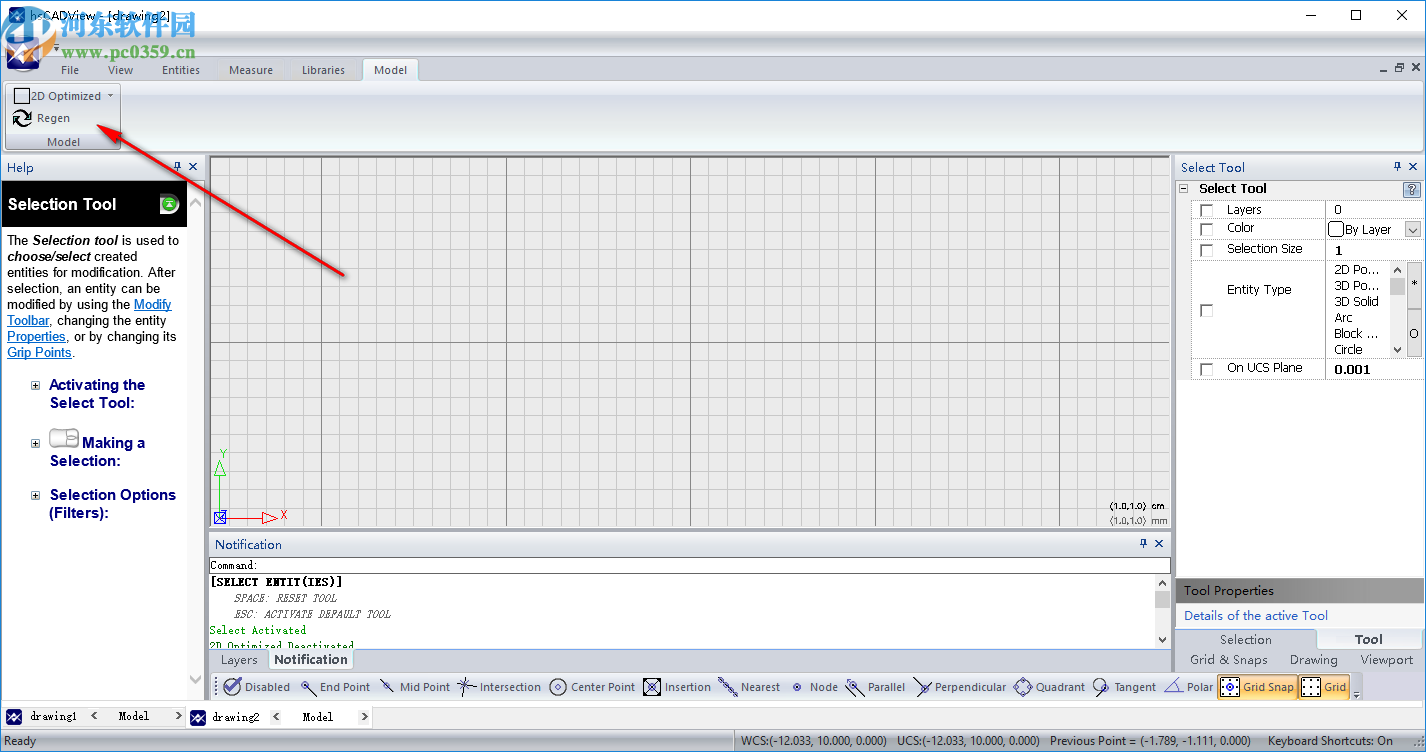Viewport: 1426px width, 752px height.
Task: Click the hsCADView application logo button
Action: 22,52
